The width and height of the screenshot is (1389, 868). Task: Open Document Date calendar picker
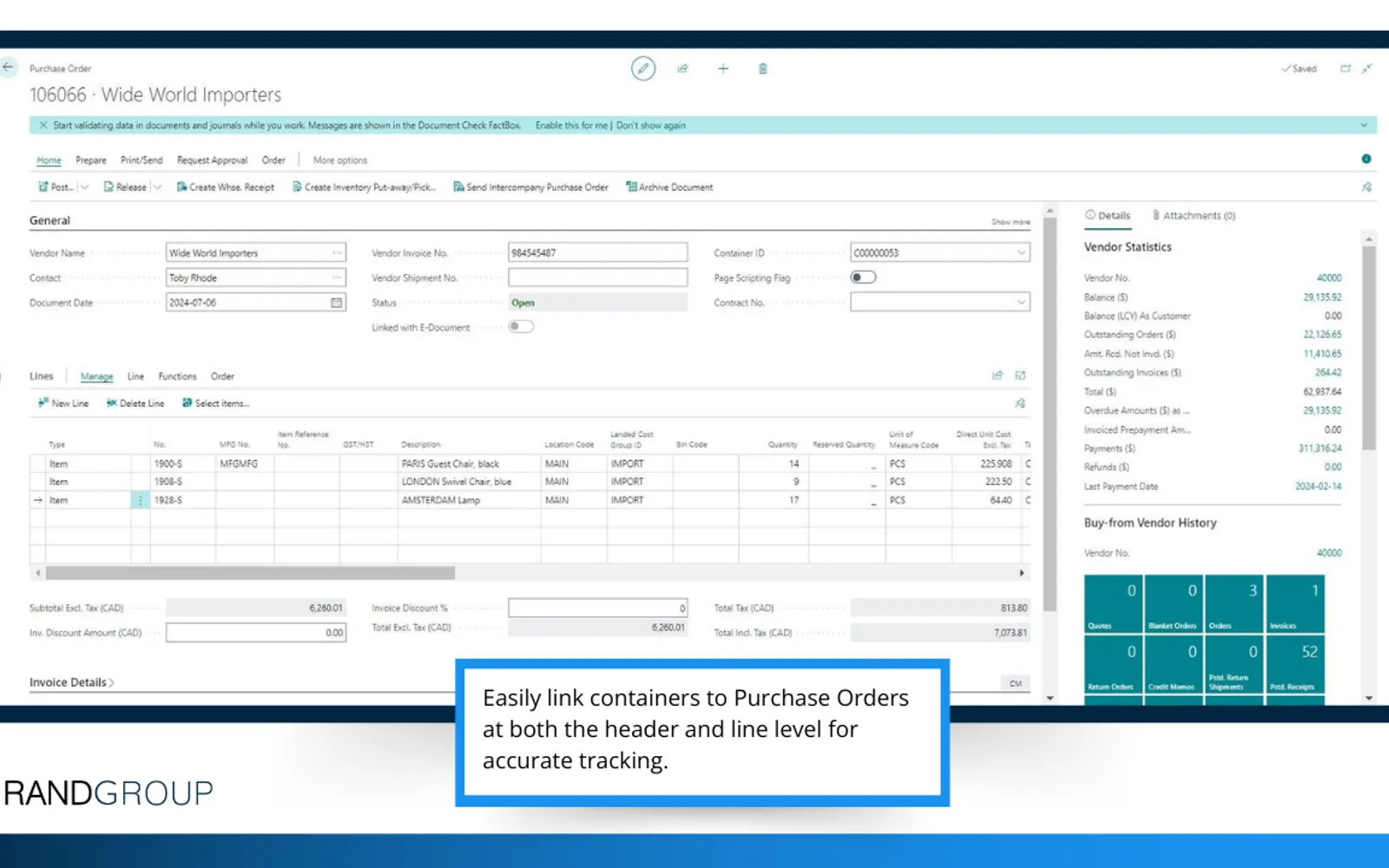click(336, 302)
